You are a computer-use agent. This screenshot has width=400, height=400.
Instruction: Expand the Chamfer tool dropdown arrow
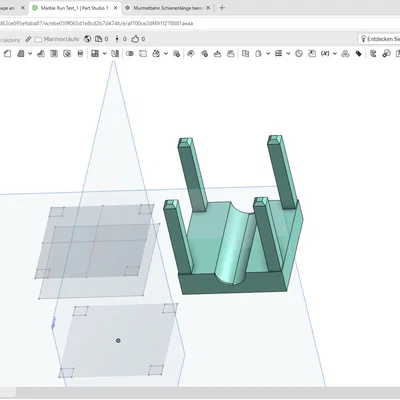point(30,54)
